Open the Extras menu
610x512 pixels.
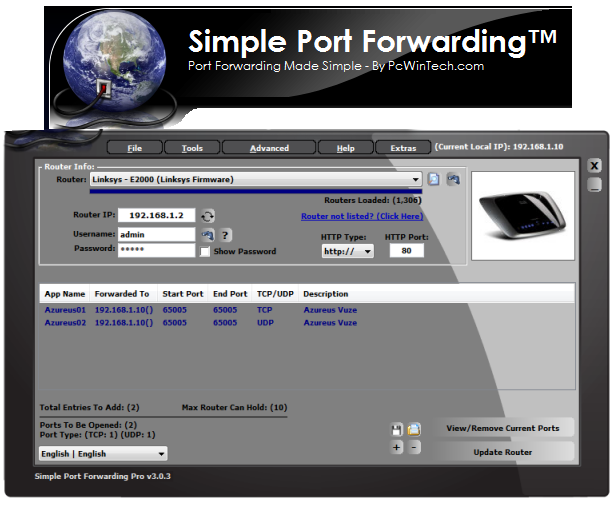point(403,148)
